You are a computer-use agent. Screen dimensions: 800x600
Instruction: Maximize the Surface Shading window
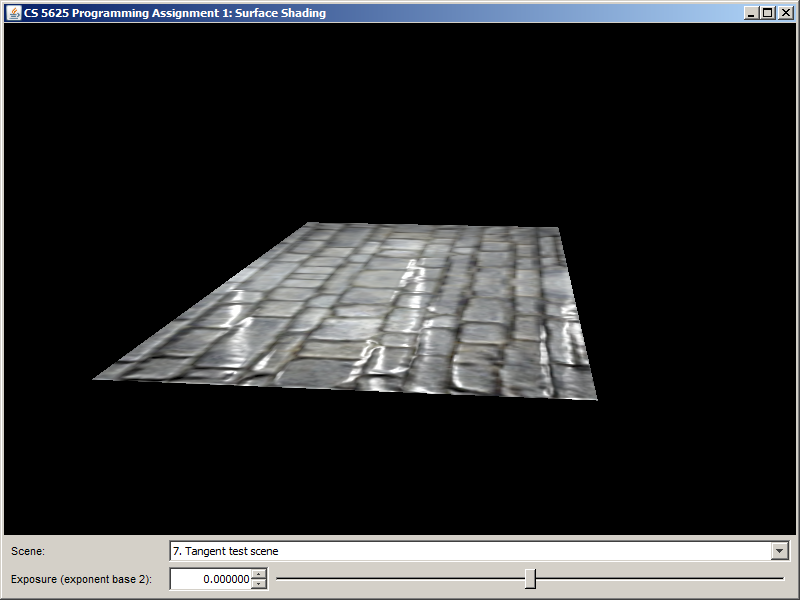click(x=768, y=13)
